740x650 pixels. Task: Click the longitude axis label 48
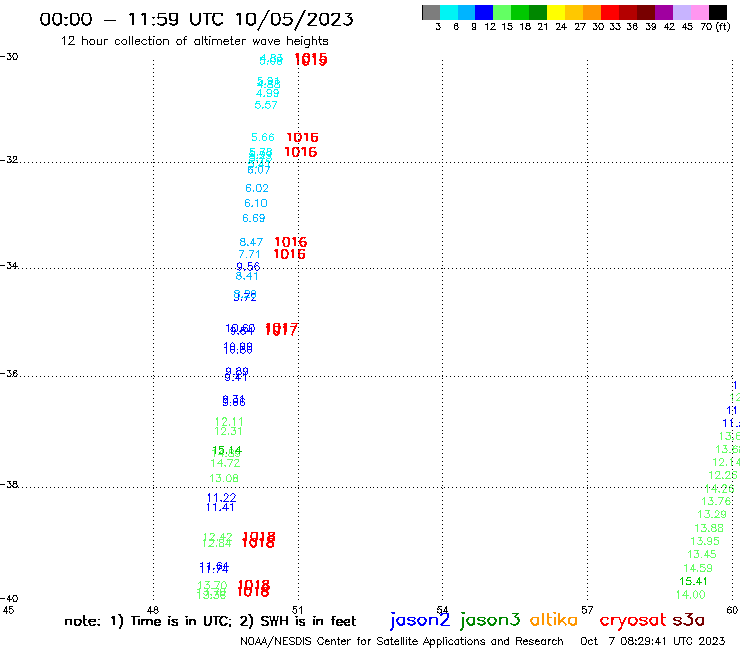[153, 610]
